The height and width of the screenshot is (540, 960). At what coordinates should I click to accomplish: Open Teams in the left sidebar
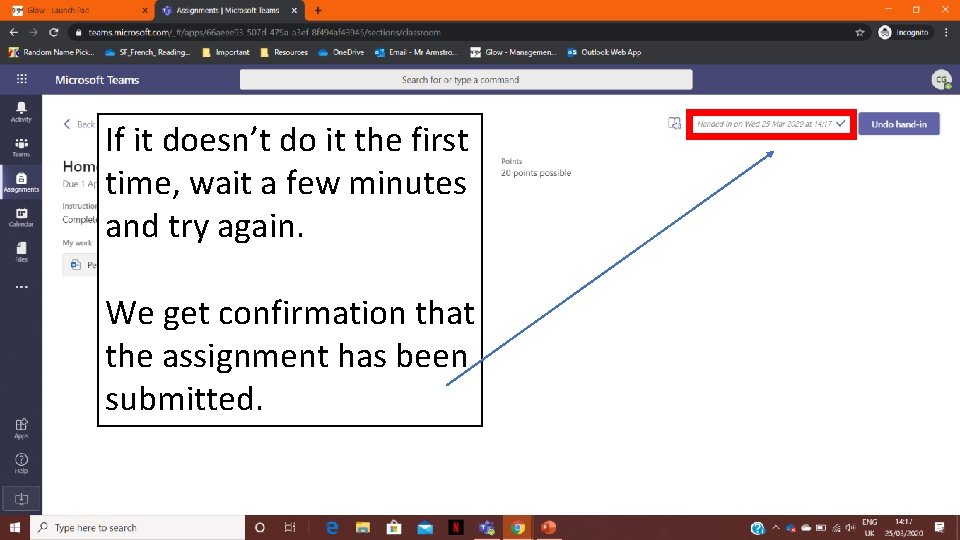[x=21, y=147]
